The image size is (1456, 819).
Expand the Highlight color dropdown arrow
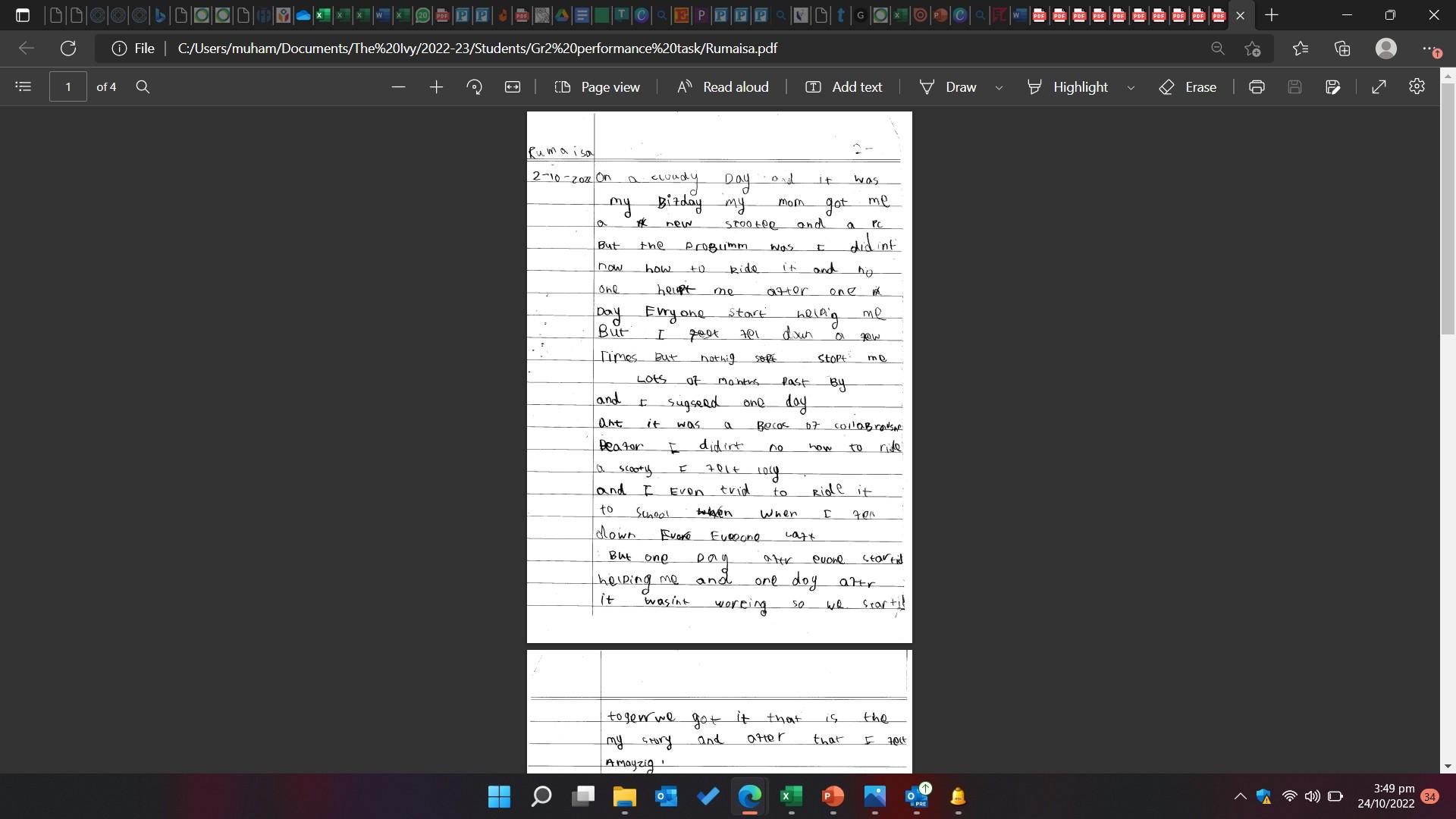(1131, 87)
